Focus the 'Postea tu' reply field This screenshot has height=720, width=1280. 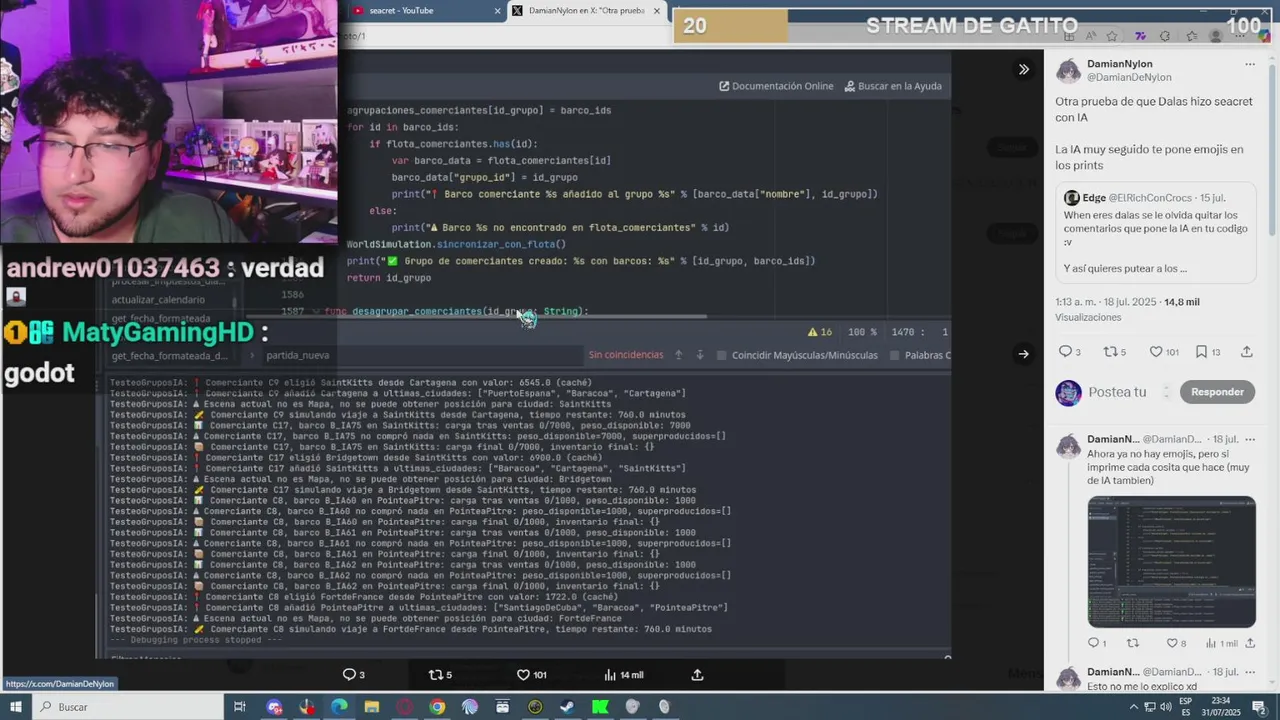click(x=1117, y=392)
